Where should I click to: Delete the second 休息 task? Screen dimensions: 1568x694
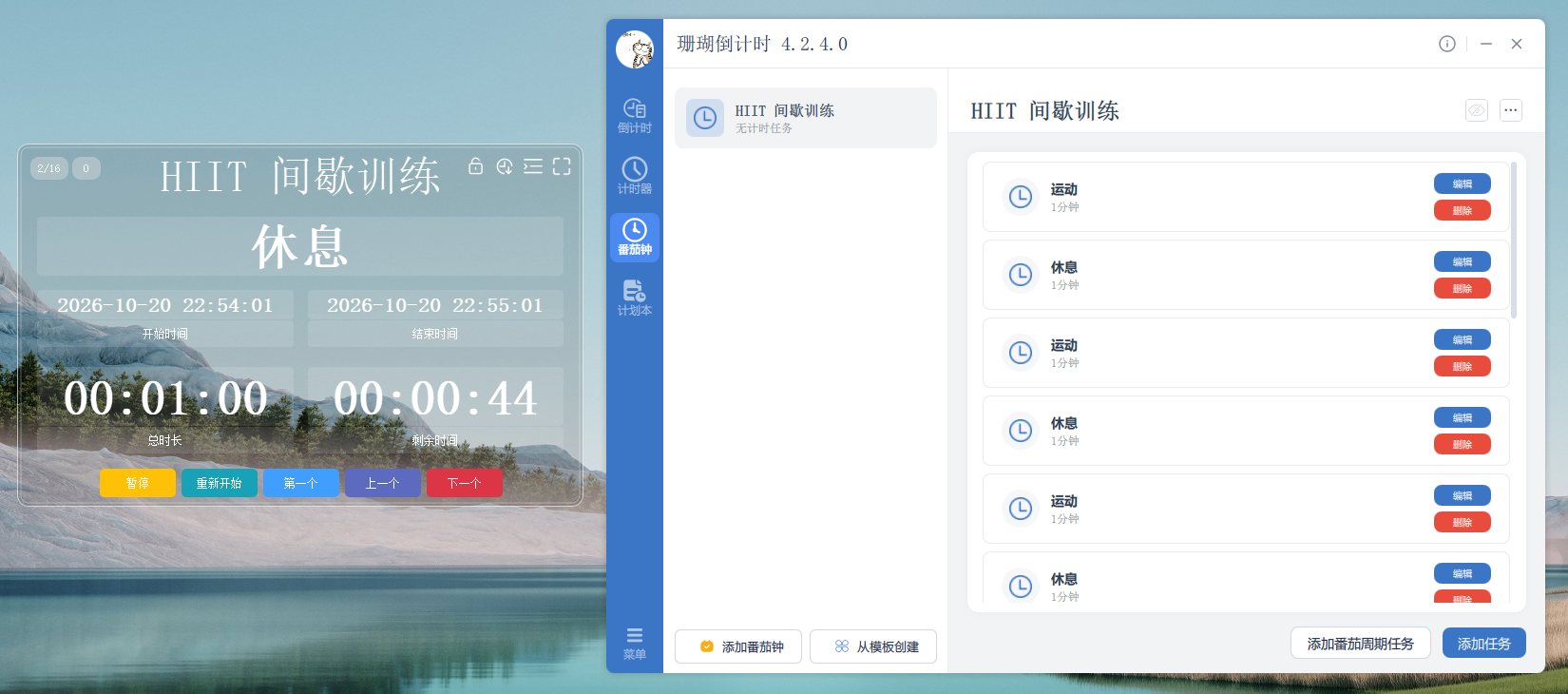[x=1463, y=444]
